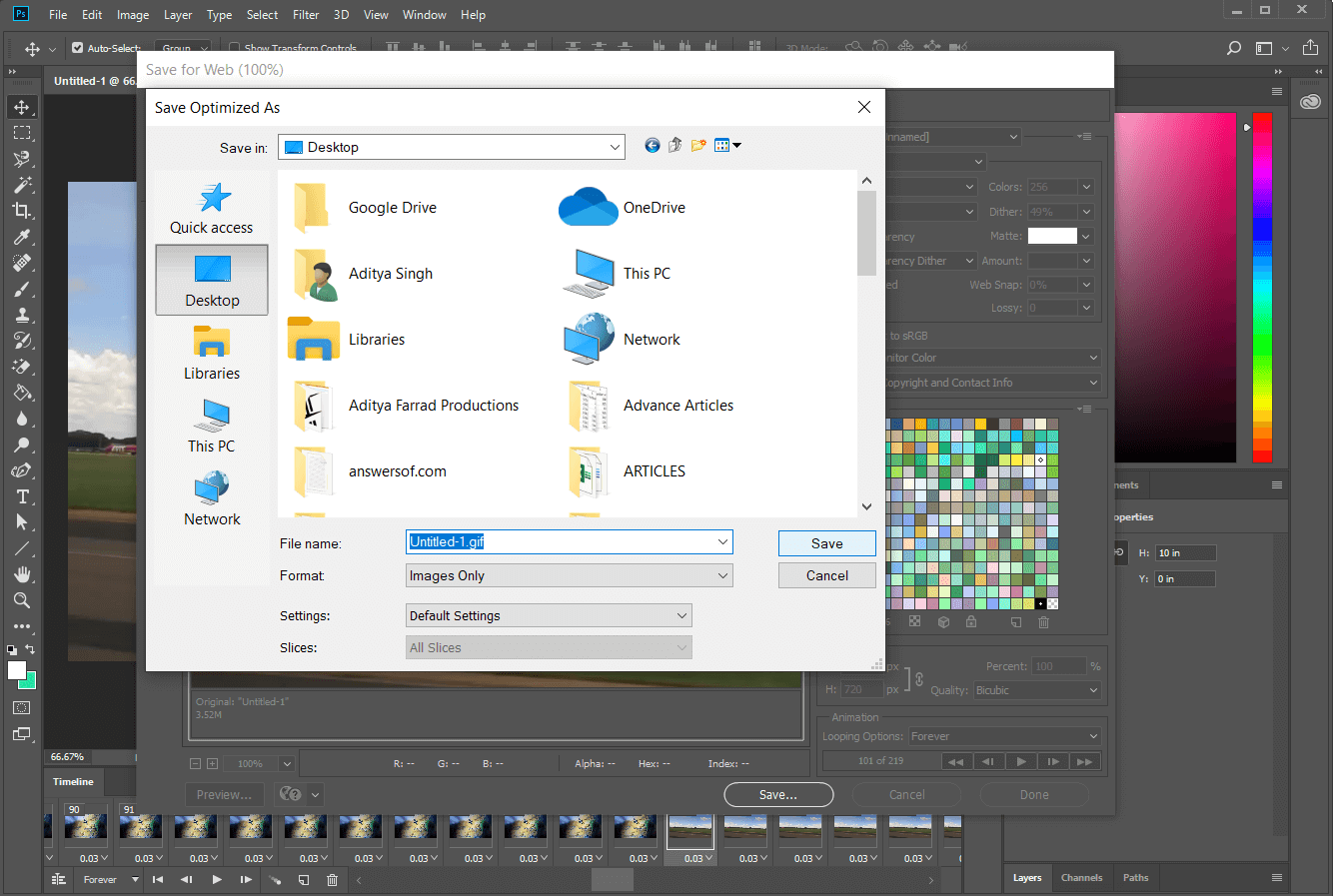Select the Crop tool
Screen dimensions: 1333x896
(21, 211)
